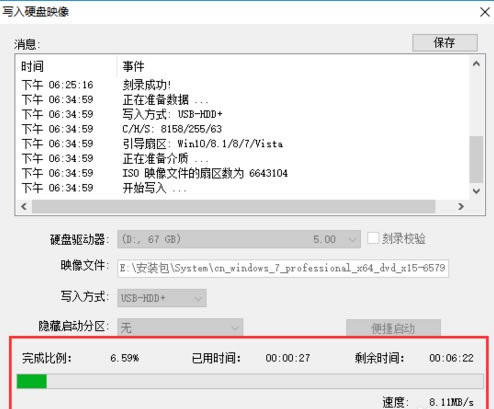Click the 事件 column header
This screenshot has height=409, width=494.
click(x=293, y=66)
